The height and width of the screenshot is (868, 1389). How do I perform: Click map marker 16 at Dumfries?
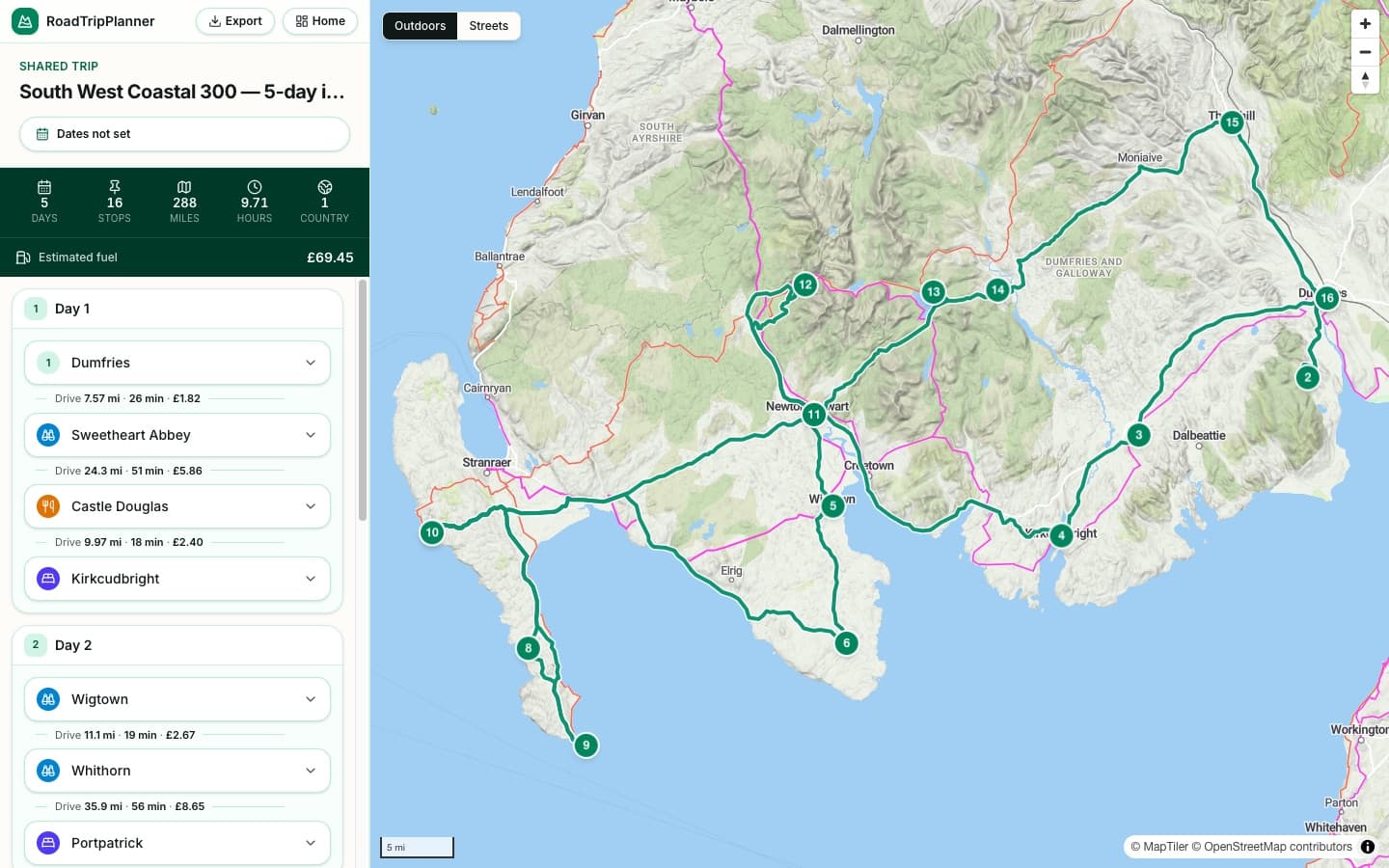(x=1327, y=298)
